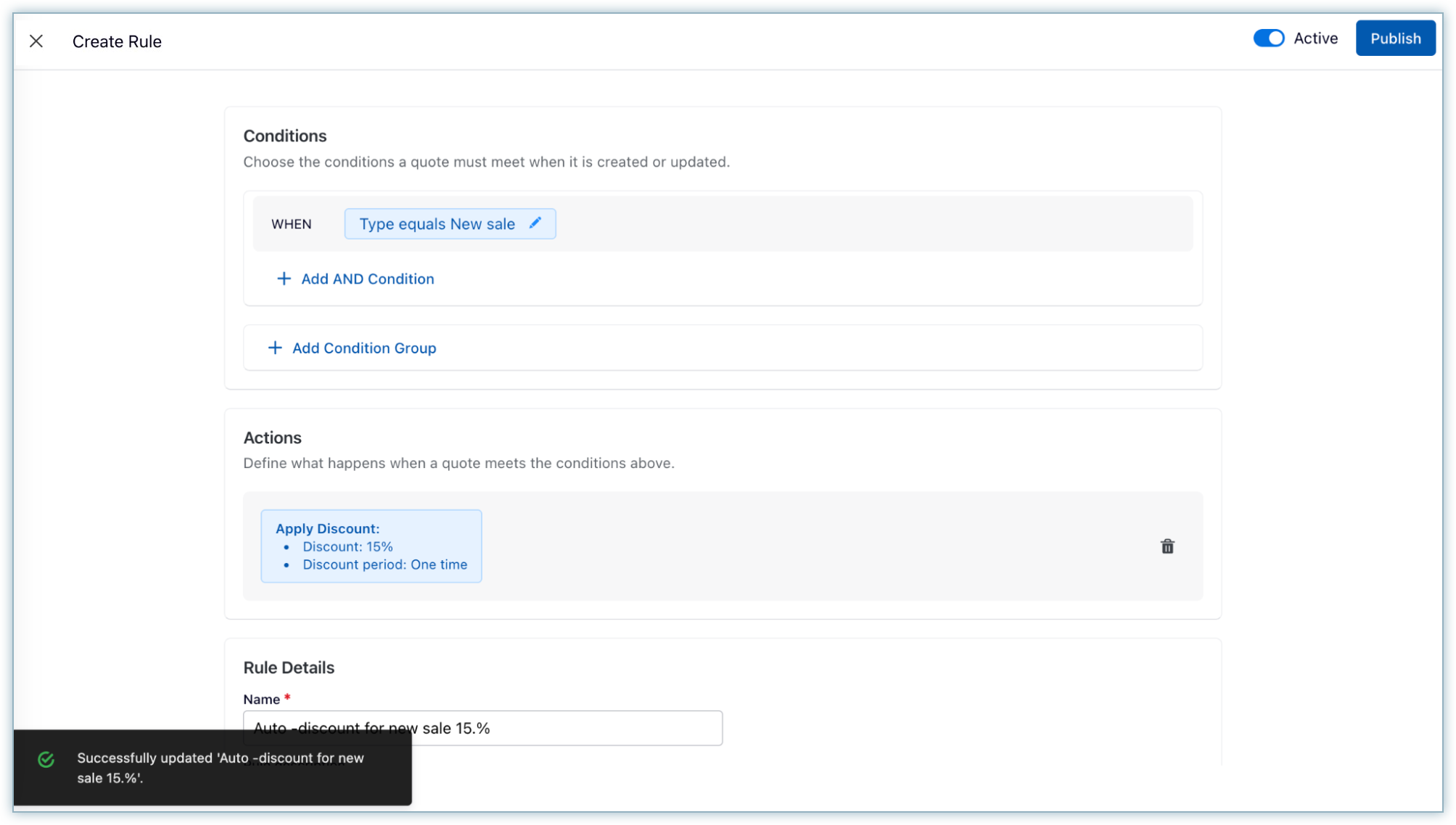Click the green success checkmark icon in the toast
The width and height of the screenshot is (1456, 825).
point(46,760)
